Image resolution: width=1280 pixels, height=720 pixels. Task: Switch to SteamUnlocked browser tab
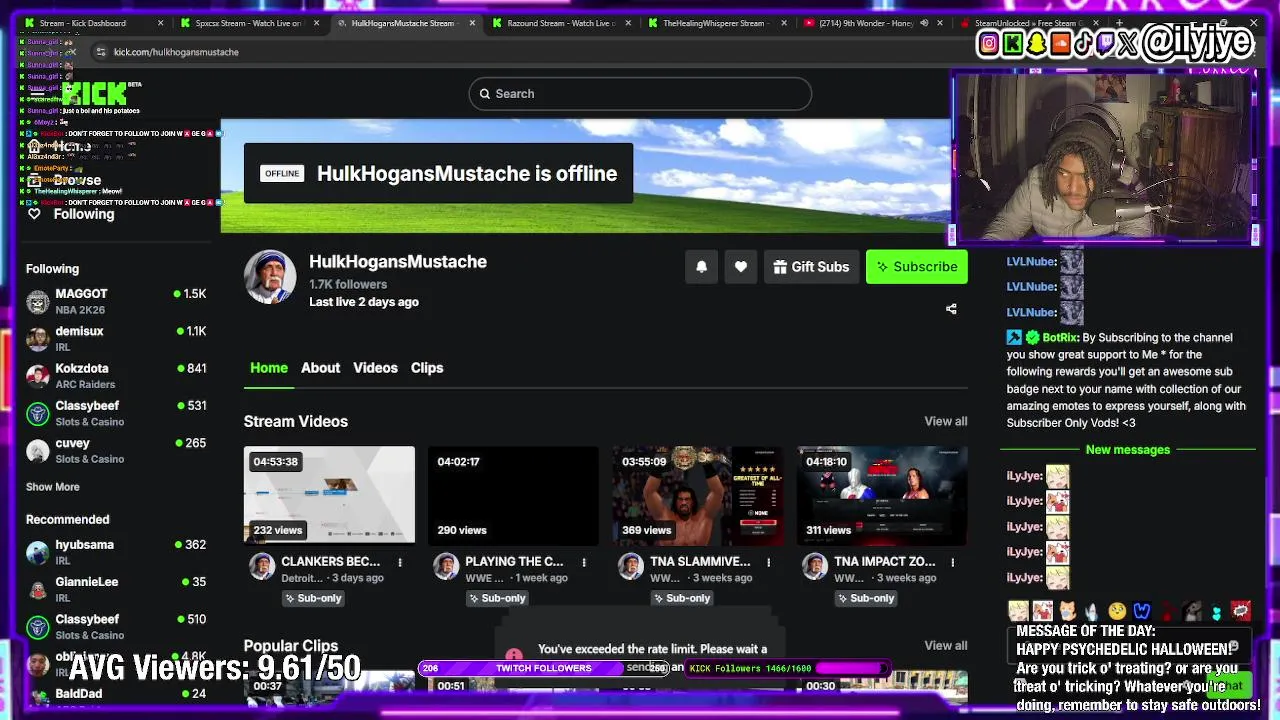[1028, 23]
